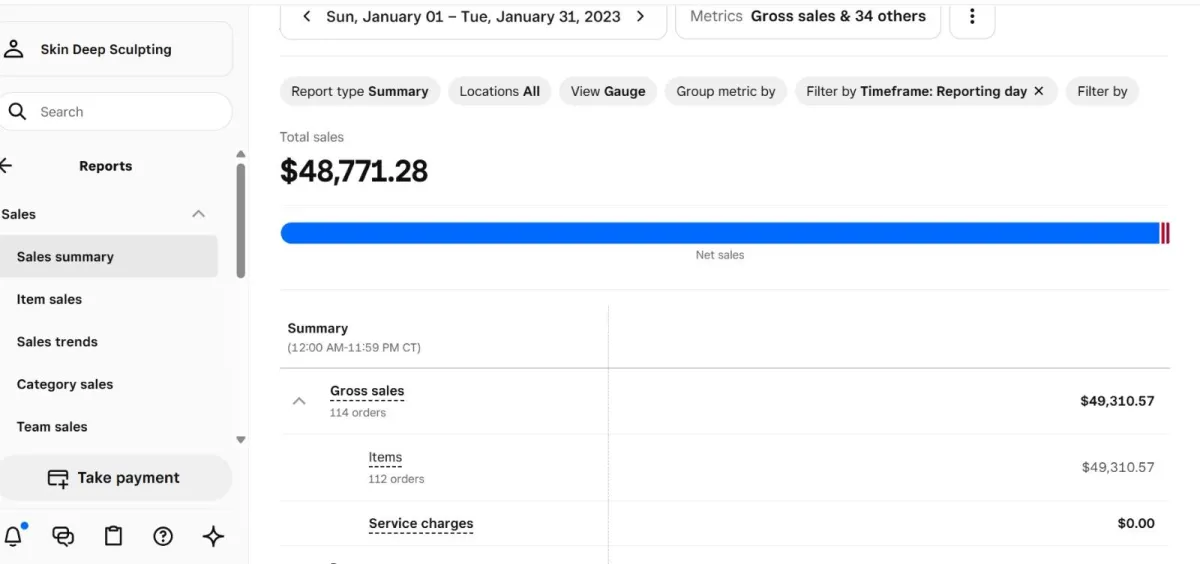Click the clipboard icon in bottom bar
The width and height of the screenshot is (1200, 564).
[114, 537]
